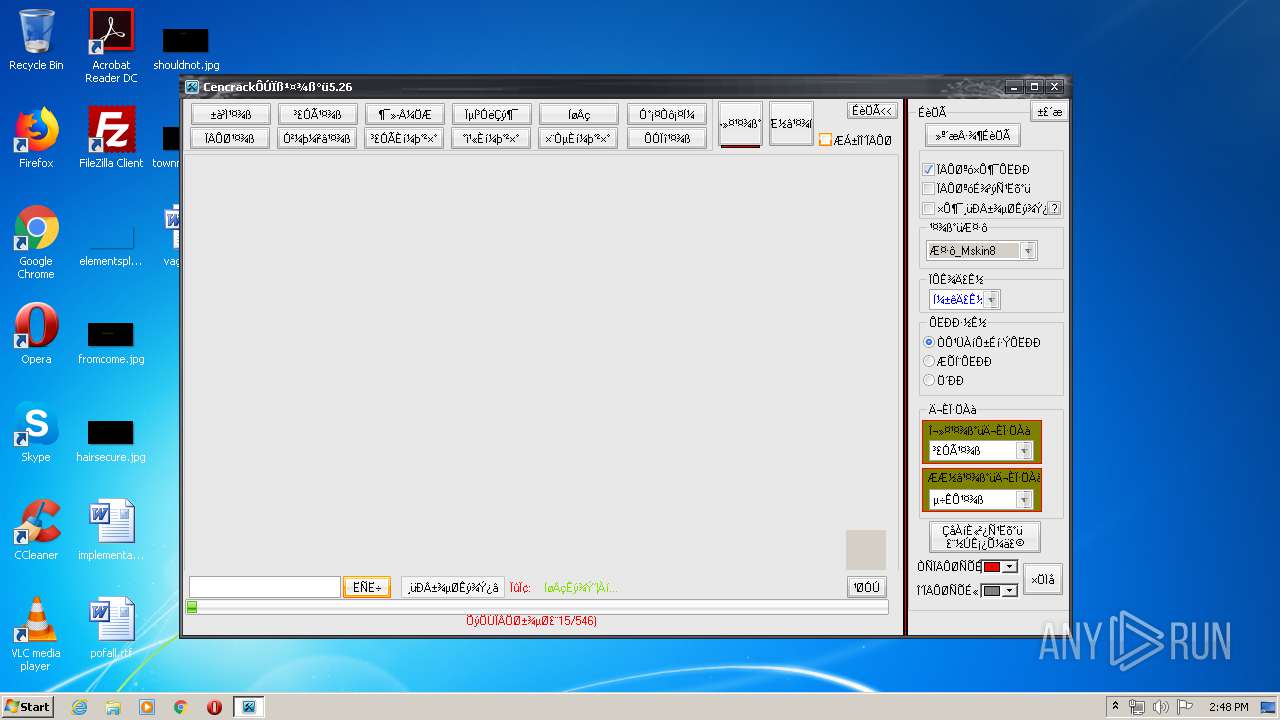Uncheck the checked first option checkbox
Viewport: 1280px width, 720px height.
coord(928,170)
